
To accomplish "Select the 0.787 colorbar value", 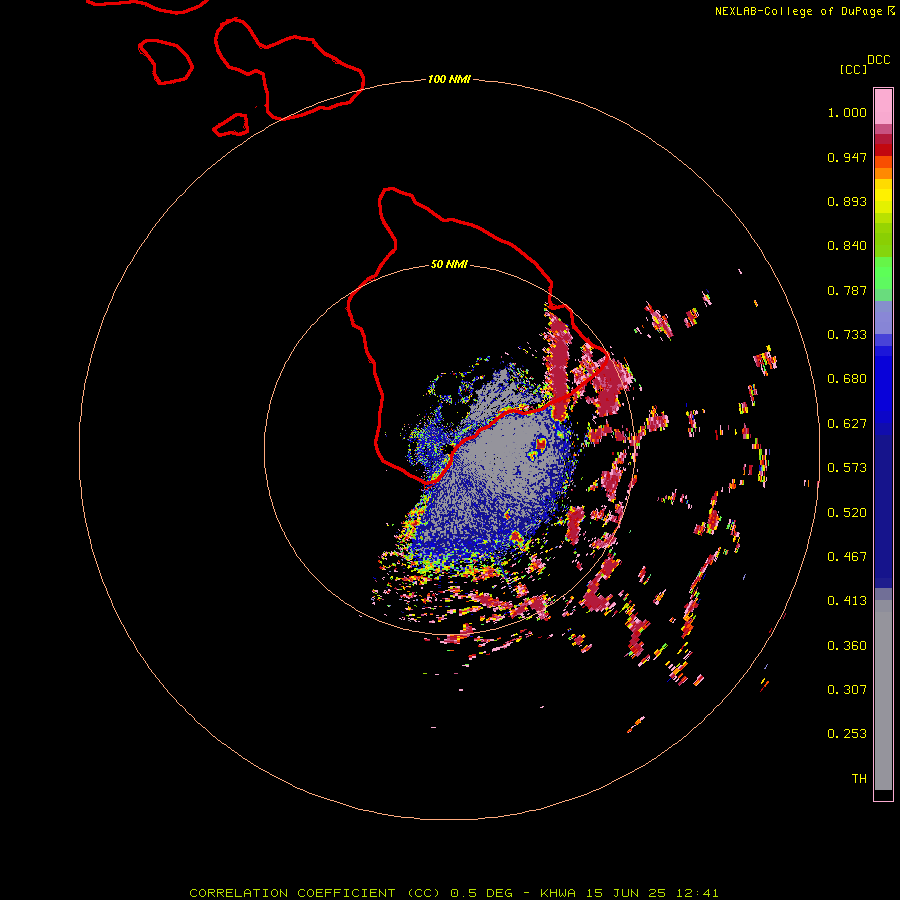I will pos(847,290).
